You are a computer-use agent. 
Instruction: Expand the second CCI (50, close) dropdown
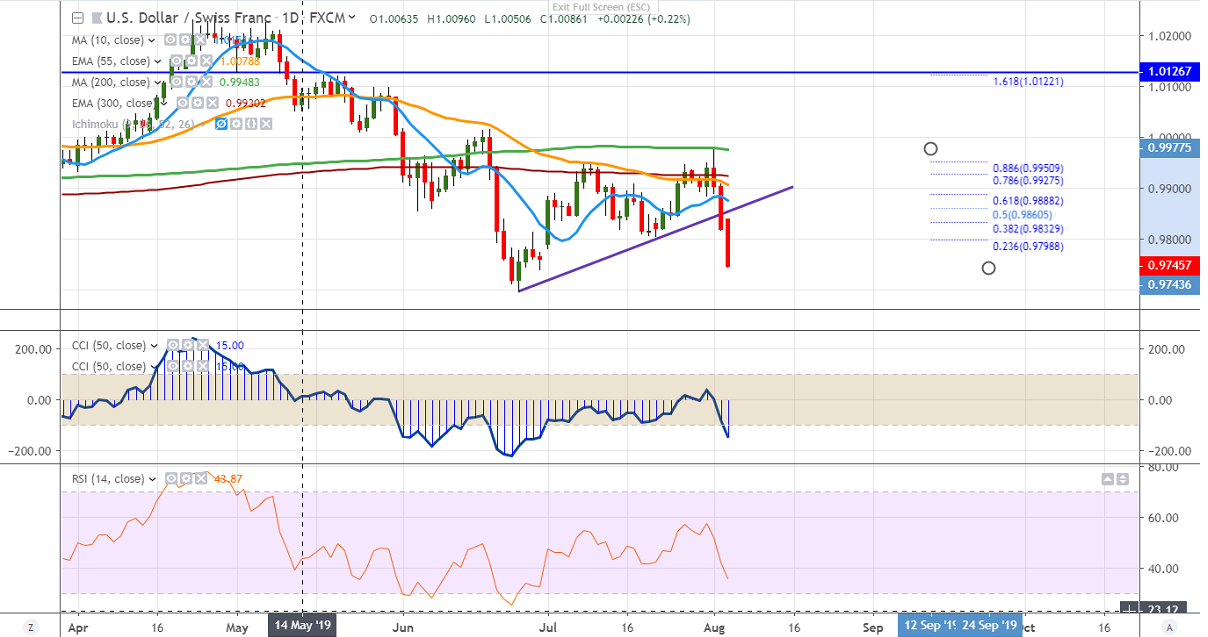(x=154, y=366)
